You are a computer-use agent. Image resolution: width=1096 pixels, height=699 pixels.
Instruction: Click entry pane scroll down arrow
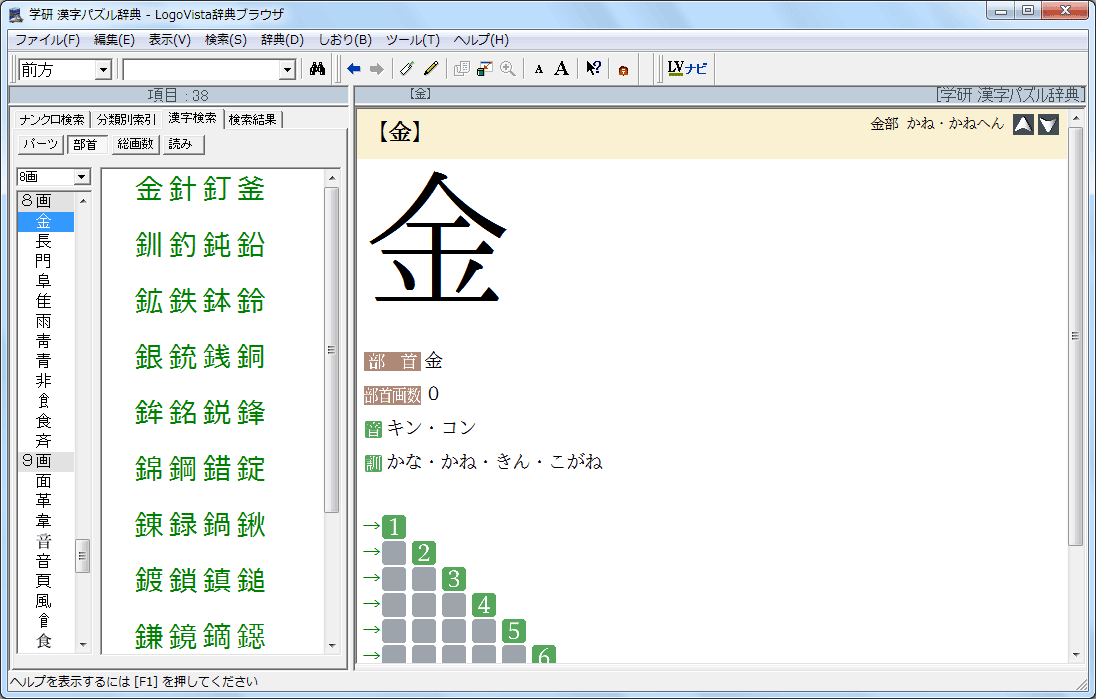click(x=1075, y=655)
